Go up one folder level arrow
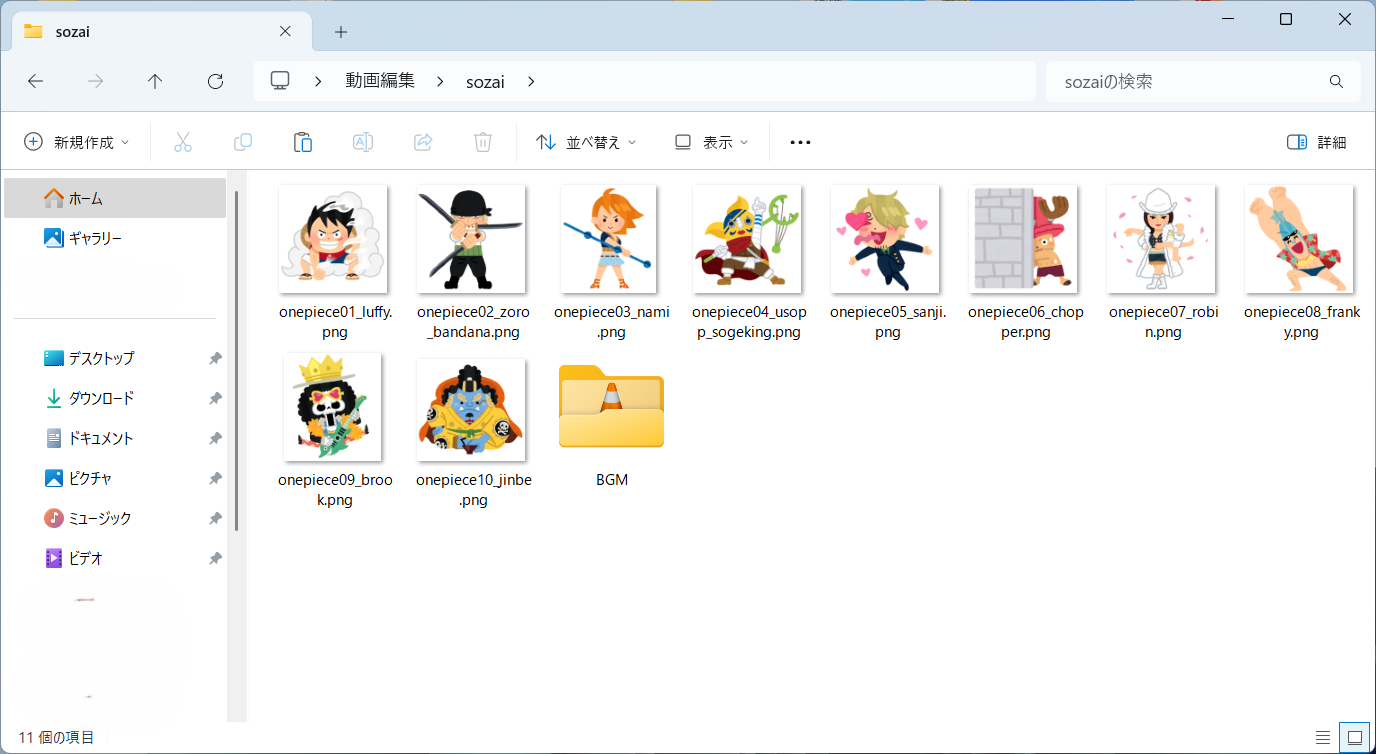Image resolution: width=1376 pixels, height=754 pixels. coord(155,82)
